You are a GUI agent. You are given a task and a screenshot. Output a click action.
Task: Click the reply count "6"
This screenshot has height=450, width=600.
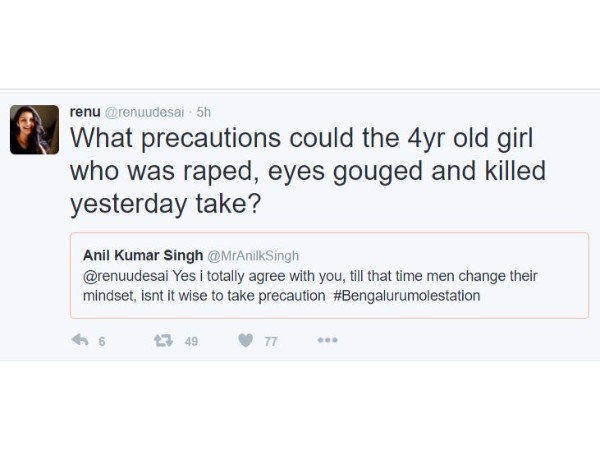click(101, 342)
